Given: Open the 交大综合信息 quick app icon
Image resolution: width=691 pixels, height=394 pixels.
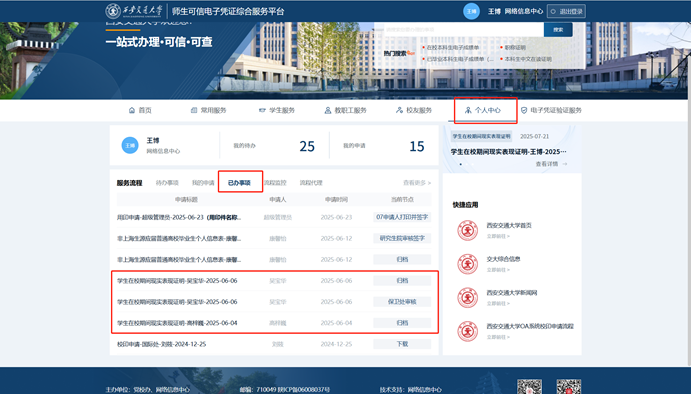Looking at the screenshot, I should 468,264.
